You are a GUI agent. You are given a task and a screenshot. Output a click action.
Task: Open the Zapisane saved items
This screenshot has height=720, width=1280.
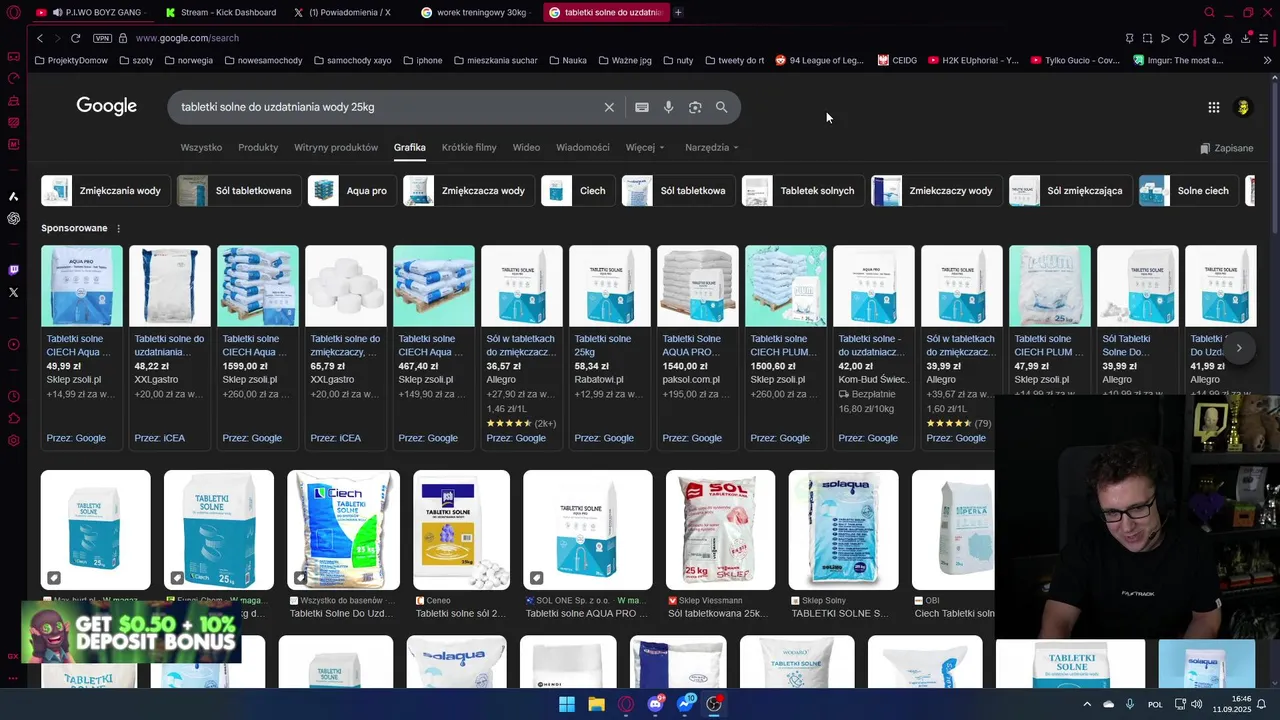(1226, 148)
